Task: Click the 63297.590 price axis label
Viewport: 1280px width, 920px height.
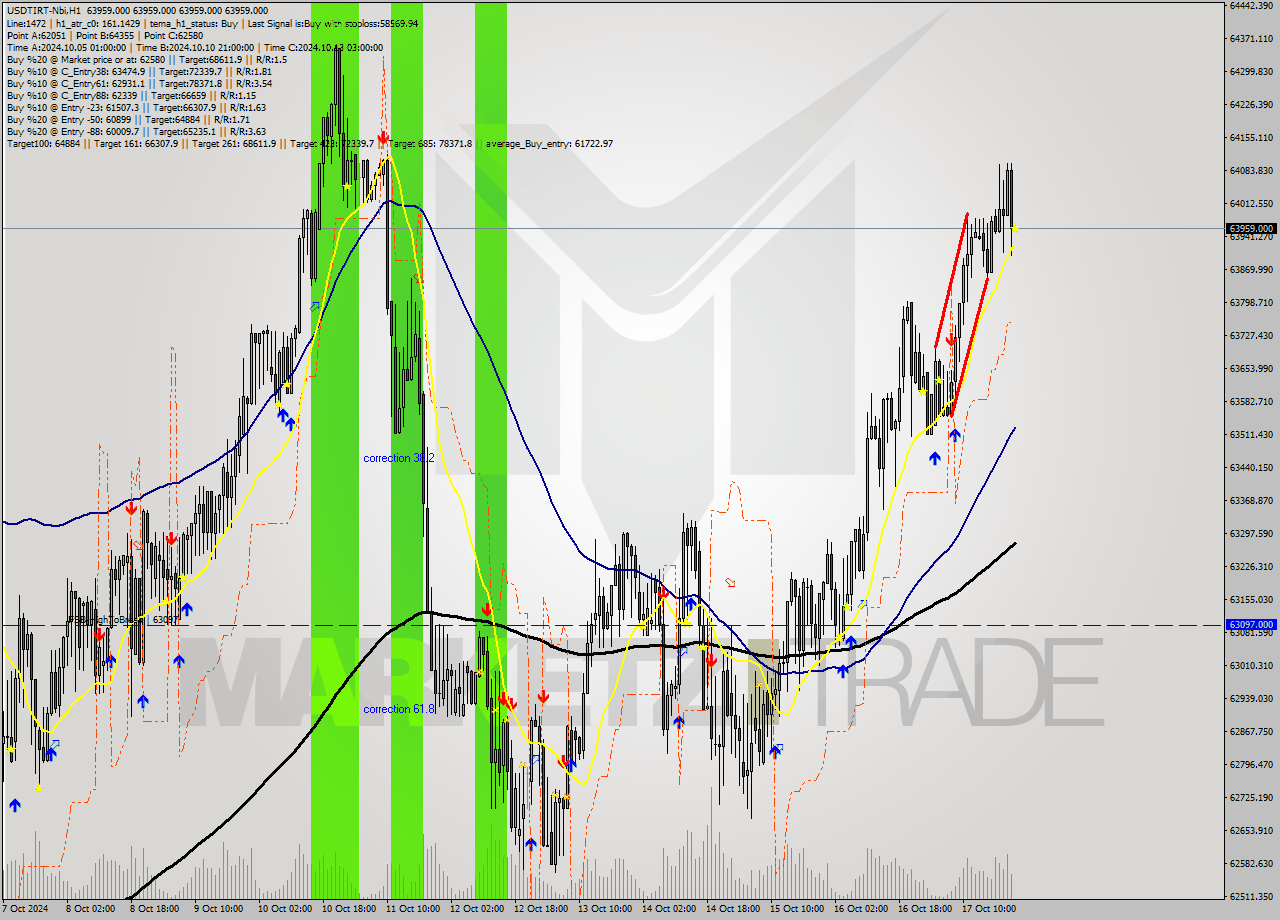Action: coord(1251,534)
